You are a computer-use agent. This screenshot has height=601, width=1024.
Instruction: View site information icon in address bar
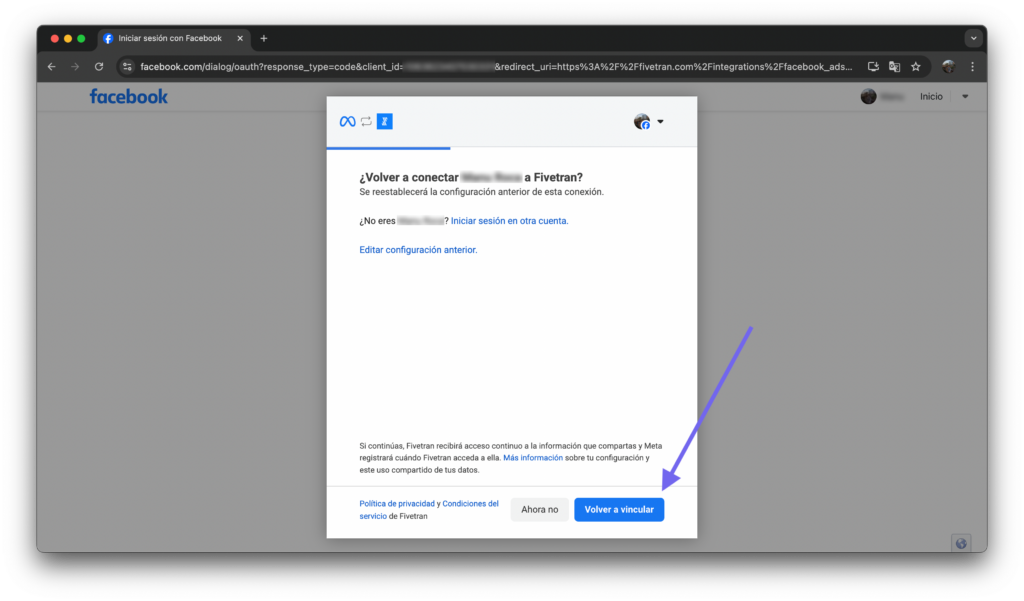tap(127, 67)
